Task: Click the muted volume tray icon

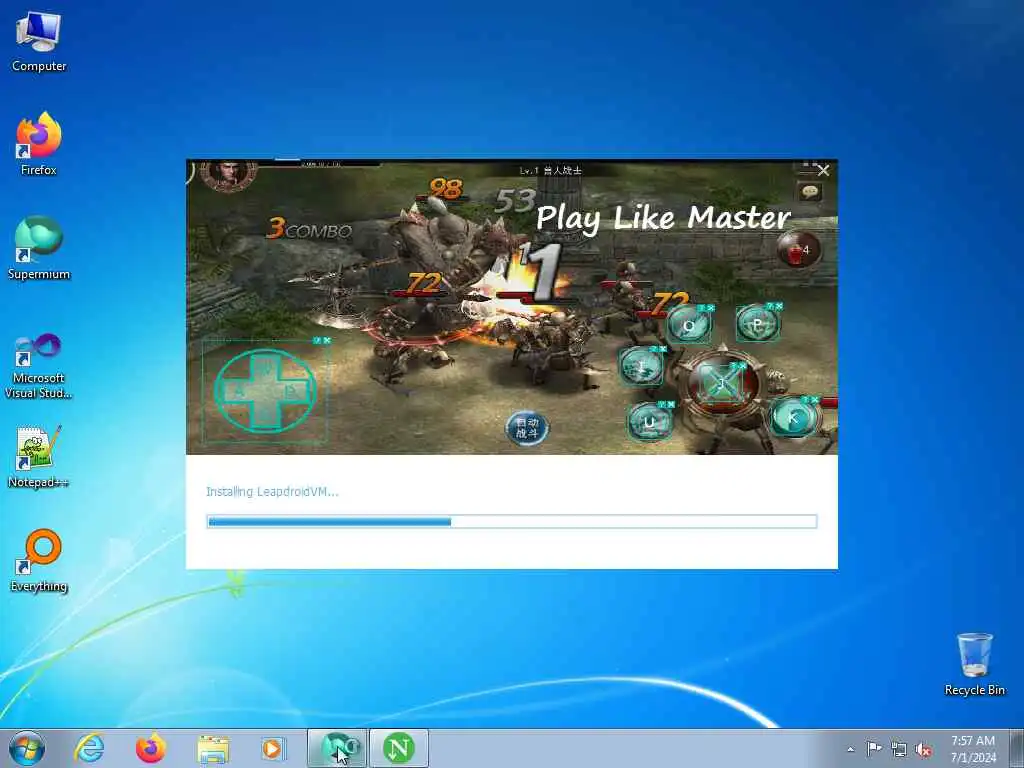Action: (x=923, y=749)
